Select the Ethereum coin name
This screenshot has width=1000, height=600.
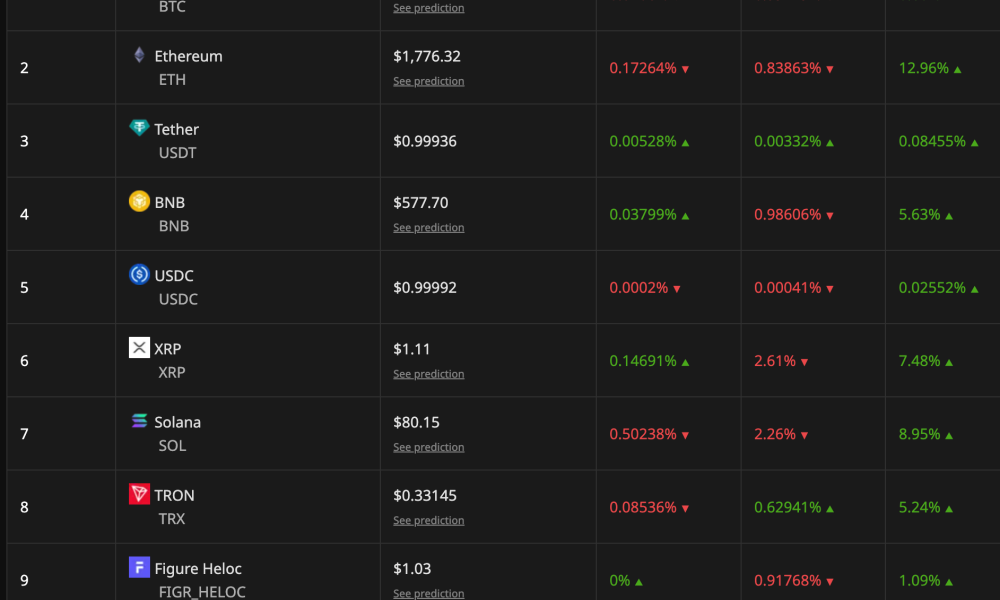pos(188,56)
